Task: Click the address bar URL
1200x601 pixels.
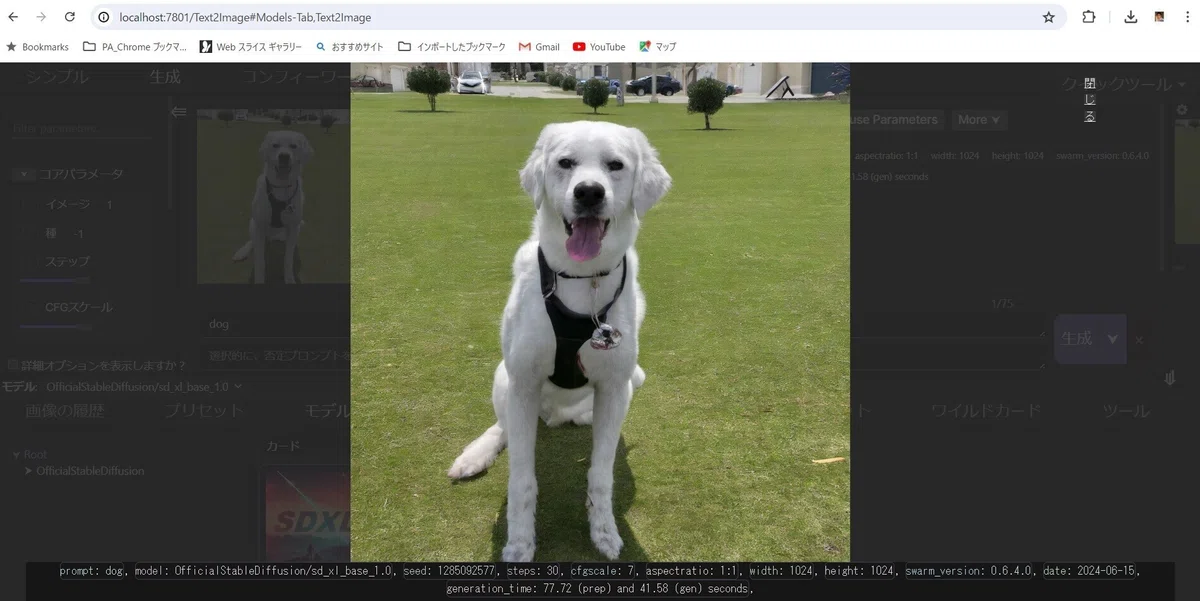Action: (x=245, y=17)
